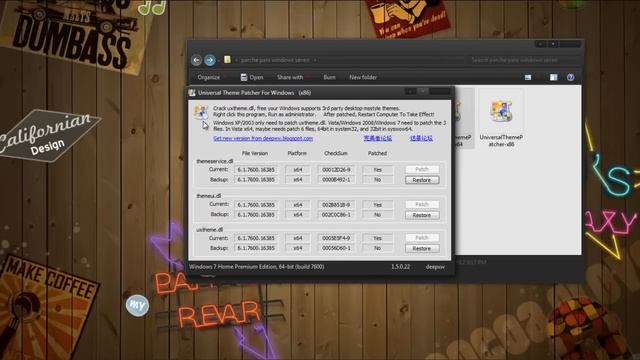Click the Explorer search box
The image size is (640, 360).
[524, 60]
